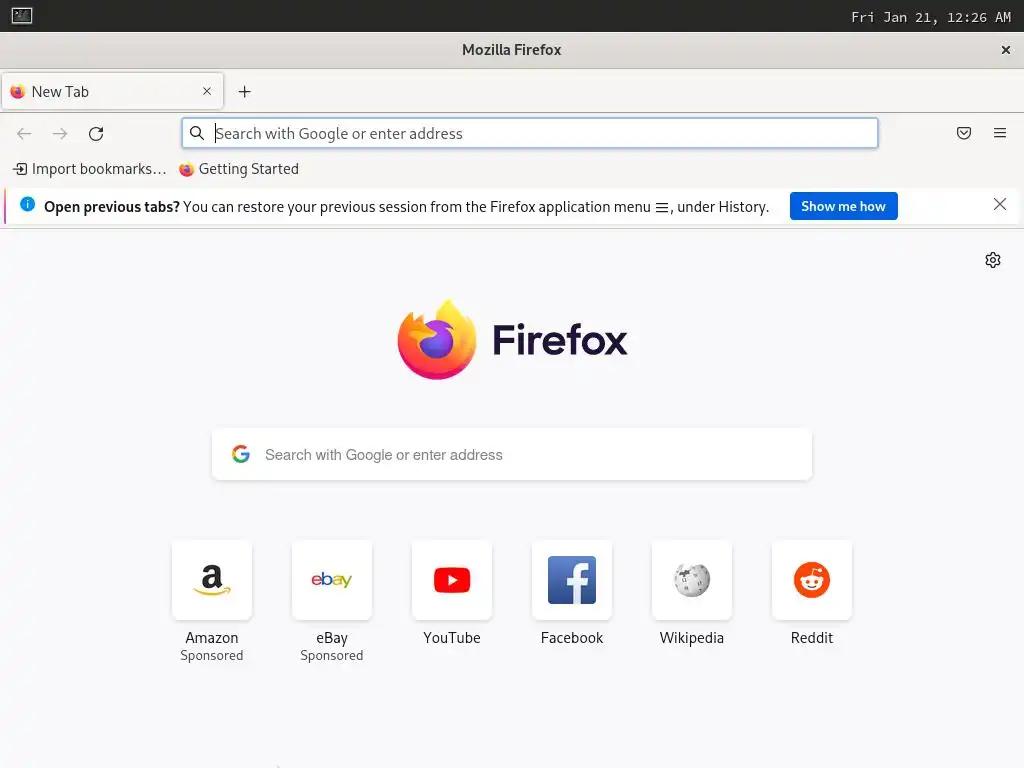Viewport: 1024px width, 768px height.
Task: Click the Amazon label text
Action: 212,637
